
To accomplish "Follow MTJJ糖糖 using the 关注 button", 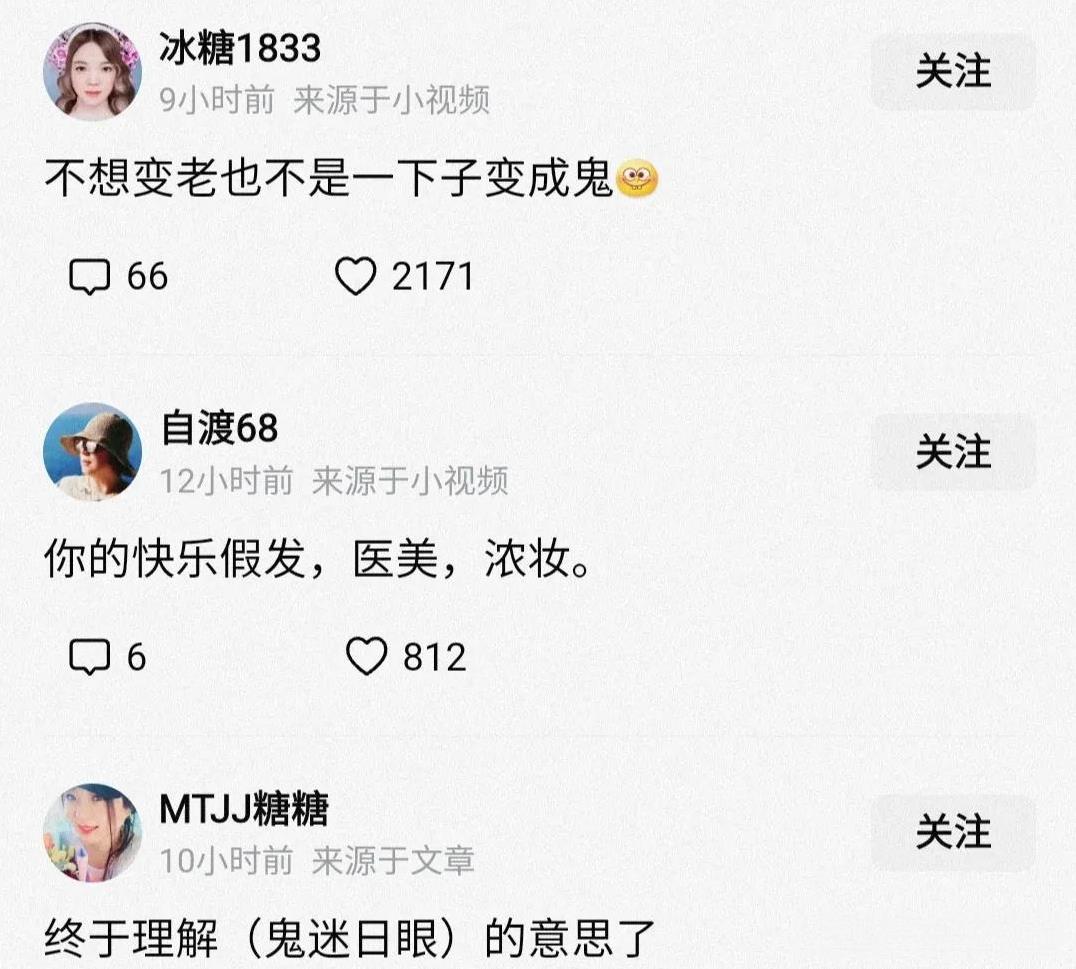I will (953, 832).
